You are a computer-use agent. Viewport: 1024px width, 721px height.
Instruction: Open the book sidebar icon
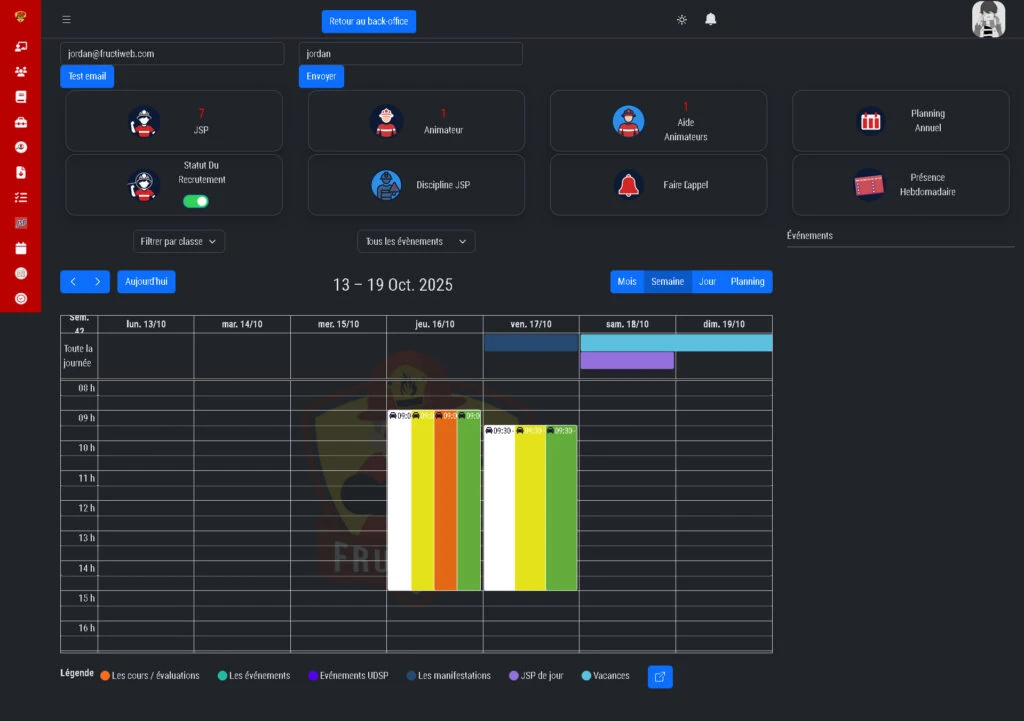tap(21, 97)
